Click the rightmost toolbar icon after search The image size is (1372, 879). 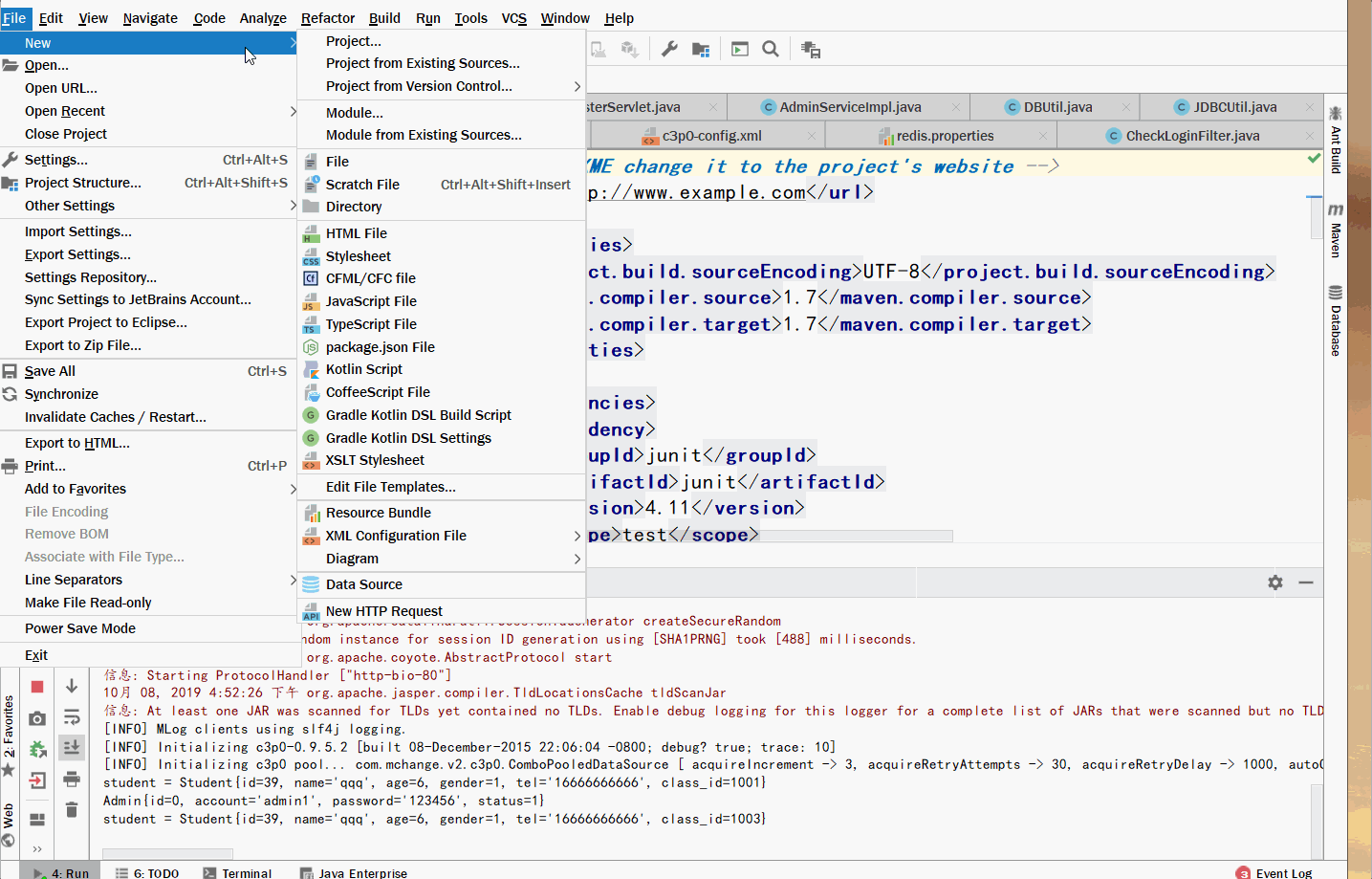[x=811, y=50]
